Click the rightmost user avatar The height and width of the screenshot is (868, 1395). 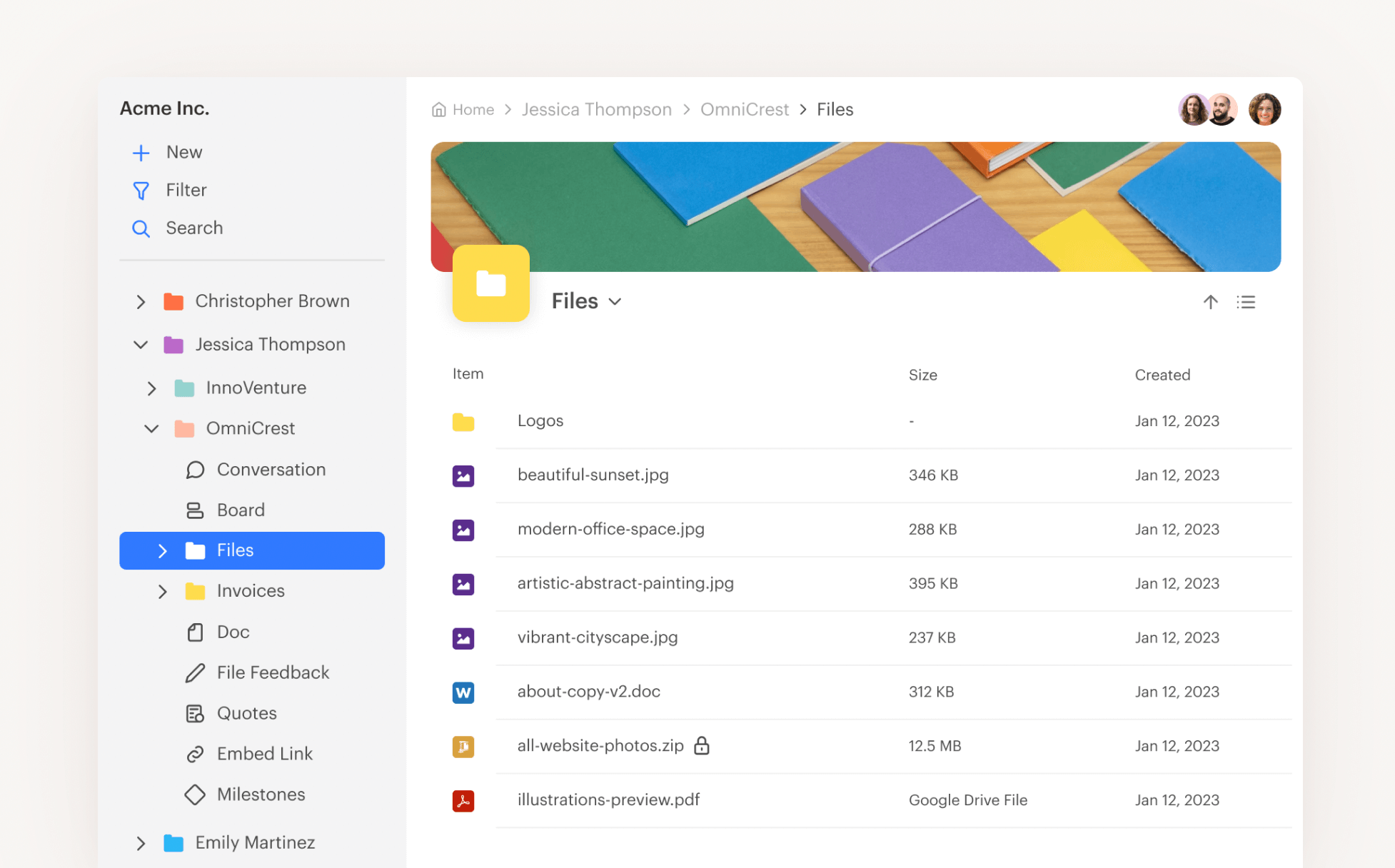point(1264,109)
